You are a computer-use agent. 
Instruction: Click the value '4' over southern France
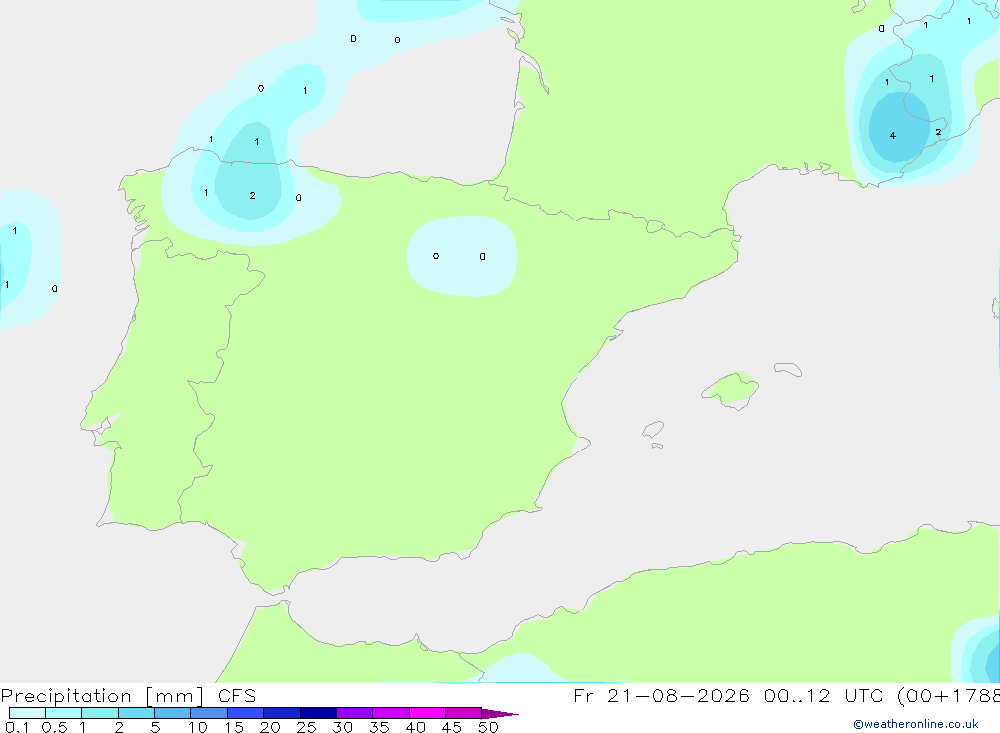(893, 135)
